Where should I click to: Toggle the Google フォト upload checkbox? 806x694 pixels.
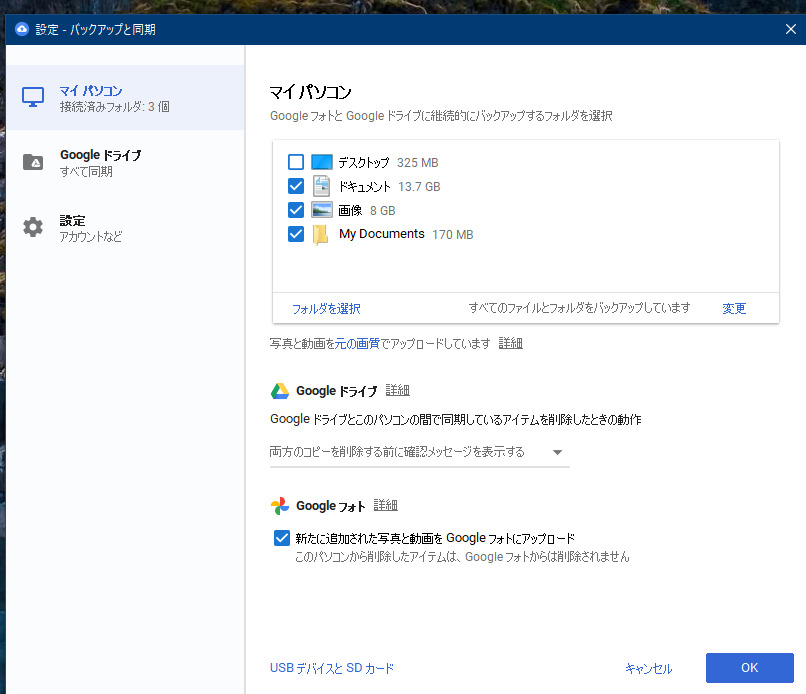(281, 538)
